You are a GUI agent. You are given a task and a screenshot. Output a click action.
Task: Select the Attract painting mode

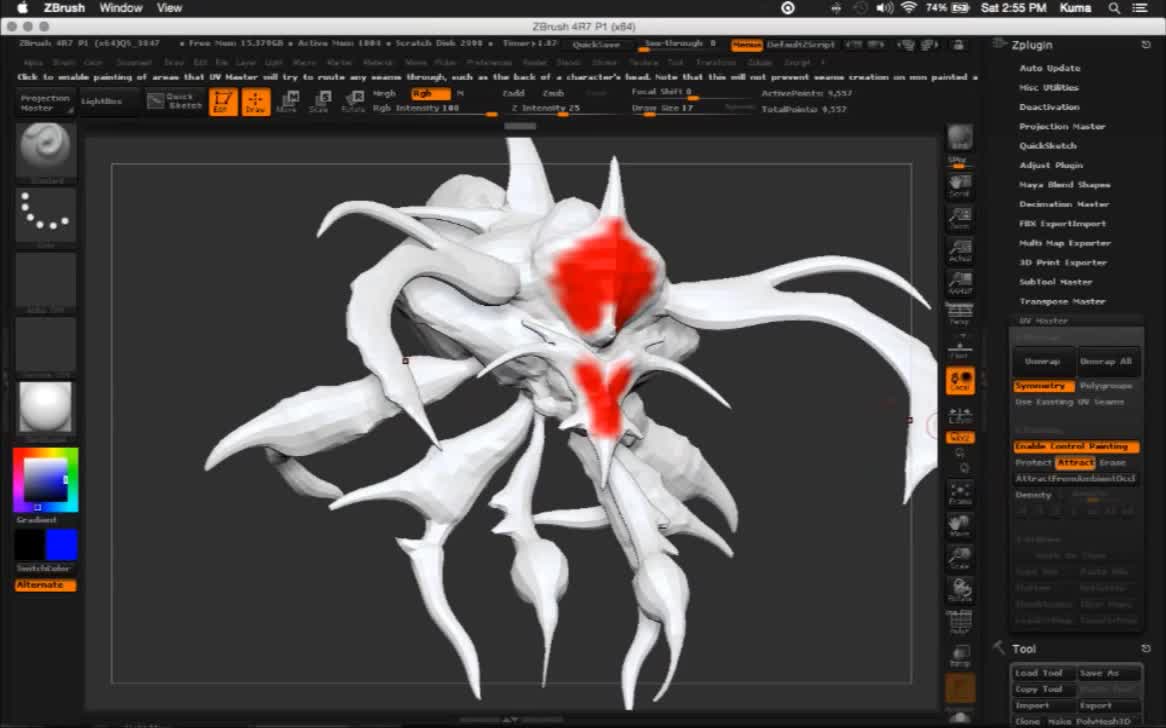coord(1075,463)
